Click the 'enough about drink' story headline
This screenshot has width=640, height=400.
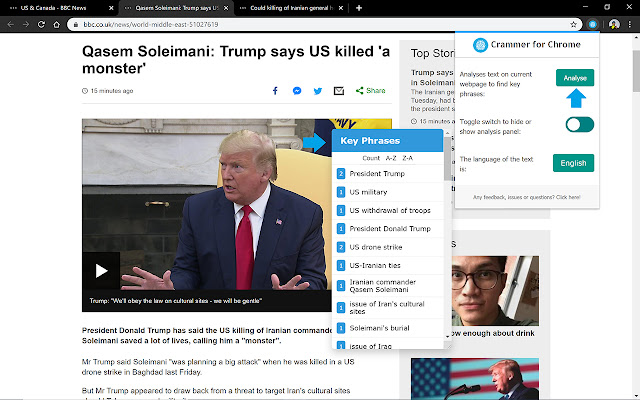[x=492, y=333]
